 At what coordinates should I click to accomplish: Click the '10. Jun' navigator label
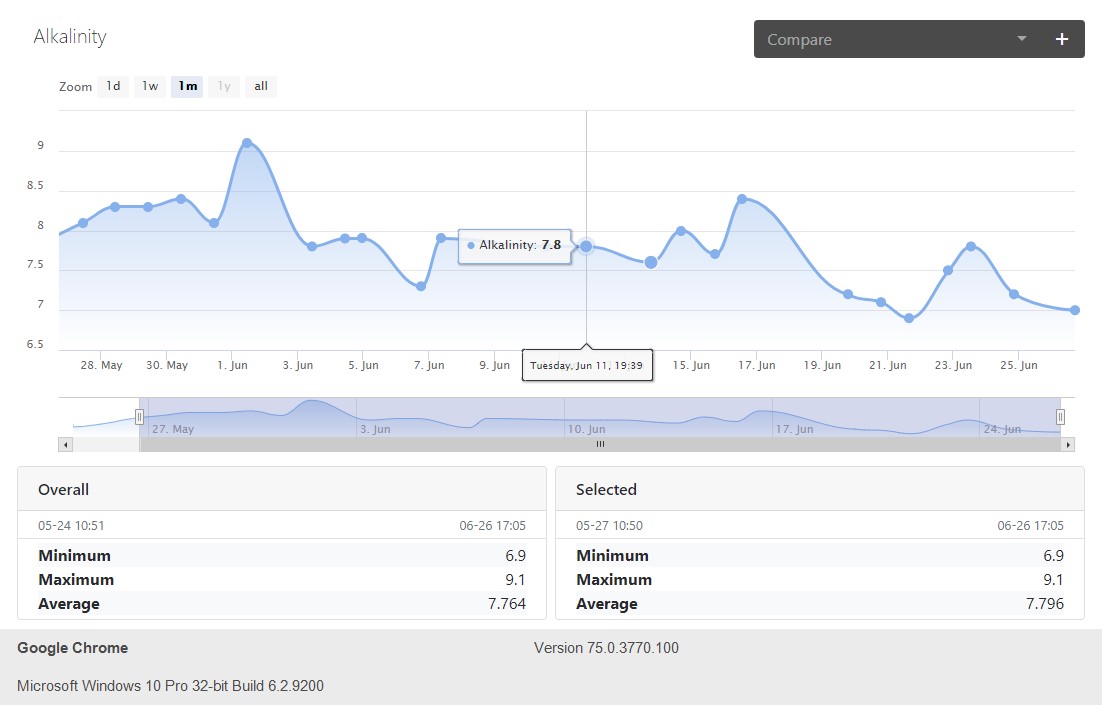[586, 429]
